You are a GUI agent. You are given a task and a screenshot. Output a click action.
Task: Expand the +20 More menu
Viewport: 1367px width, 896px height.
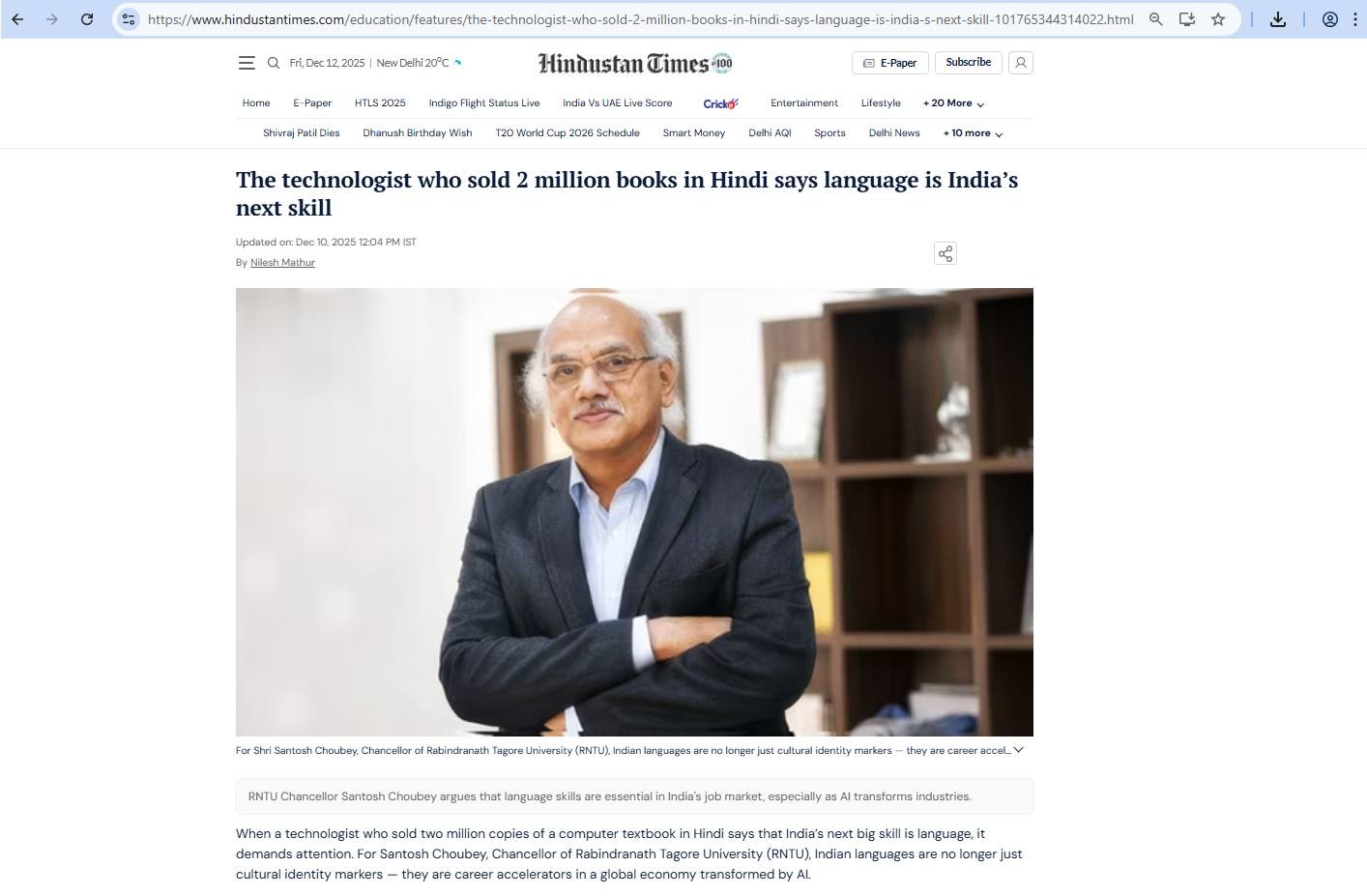tap(954, 103)
